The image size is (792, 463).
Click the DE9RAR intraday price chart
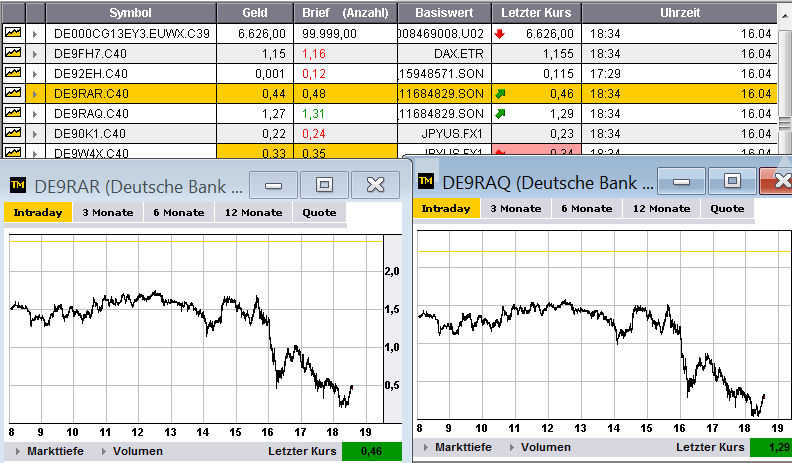click(x=196, y=329)
